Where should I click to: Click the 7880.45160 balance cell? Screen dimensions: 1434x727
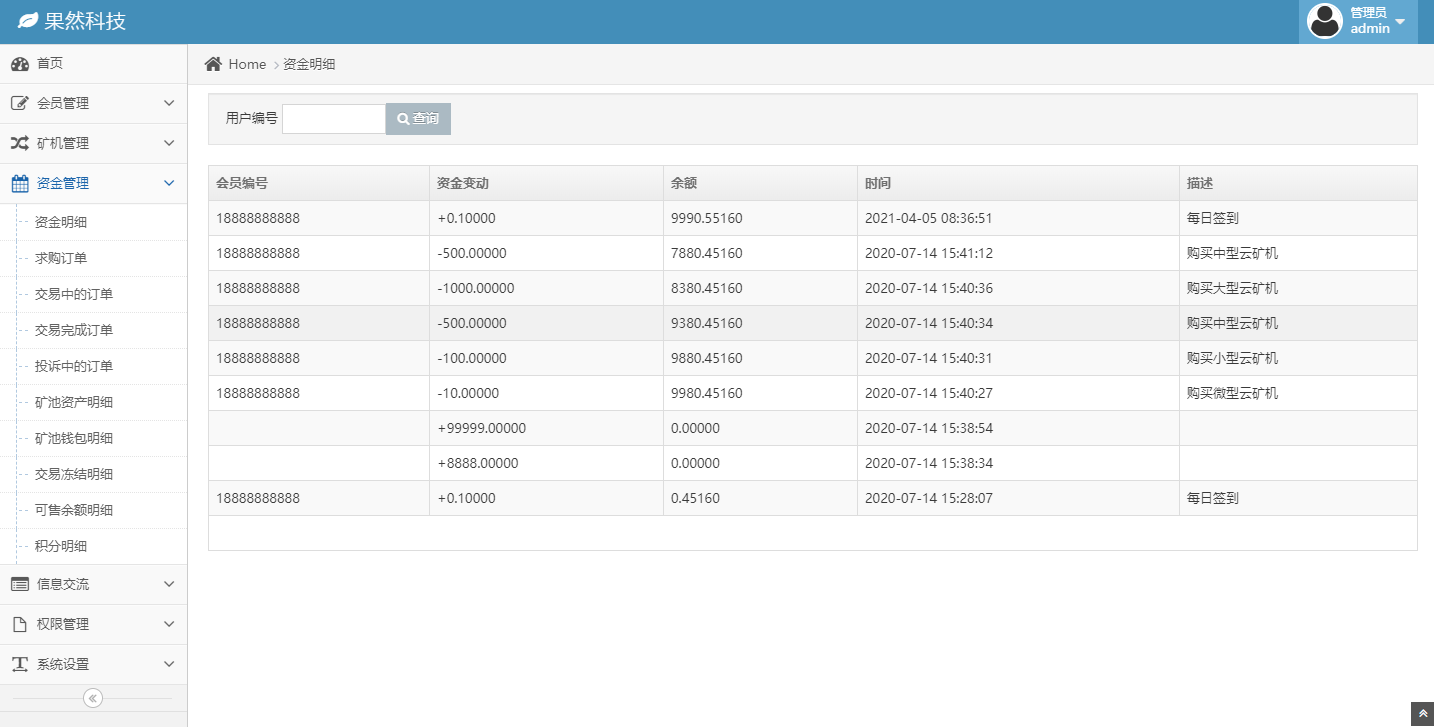[x=760, y=253]
